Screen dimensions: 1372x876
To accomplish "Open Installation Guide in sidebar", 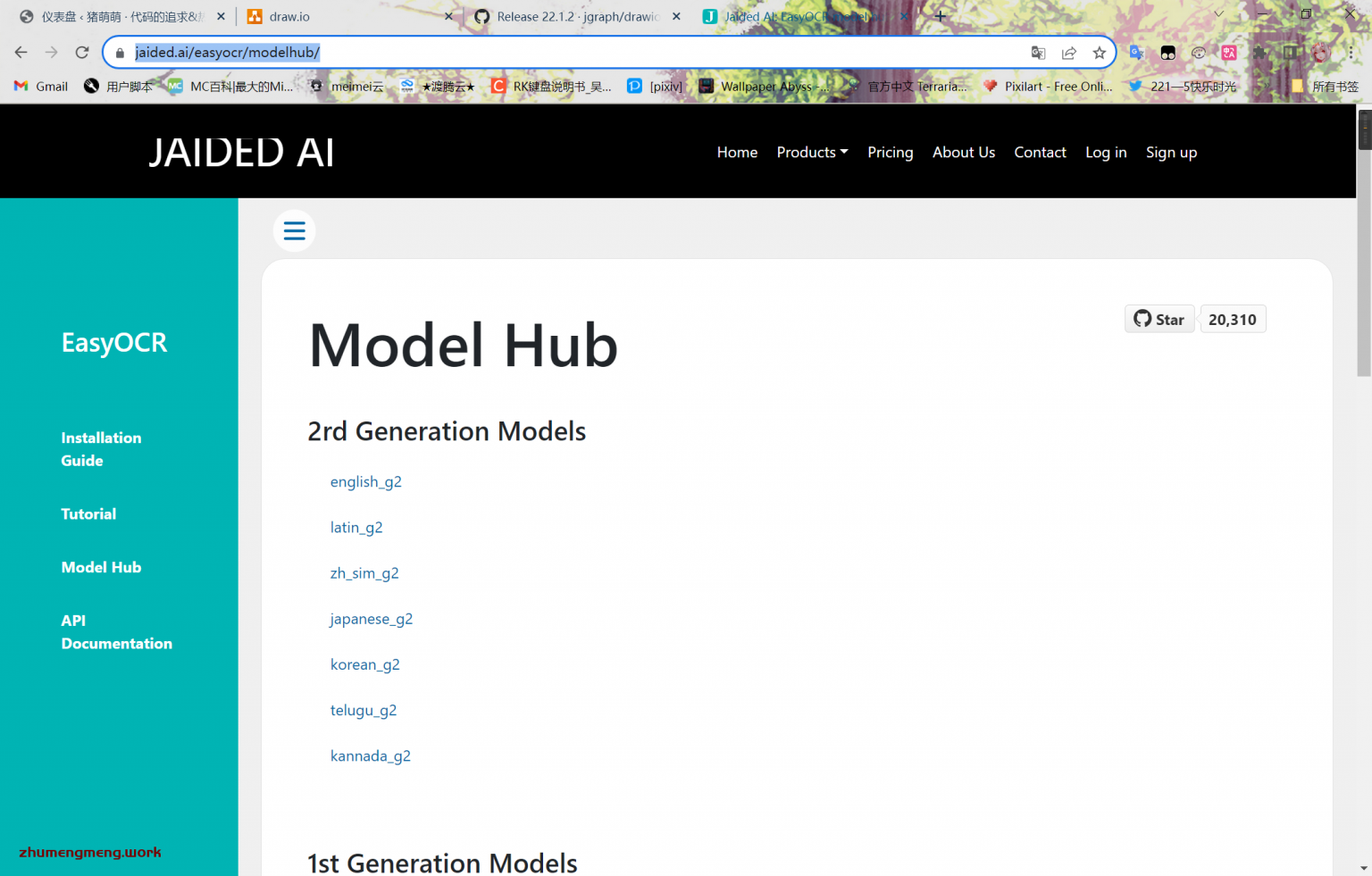I will [101, 449].
